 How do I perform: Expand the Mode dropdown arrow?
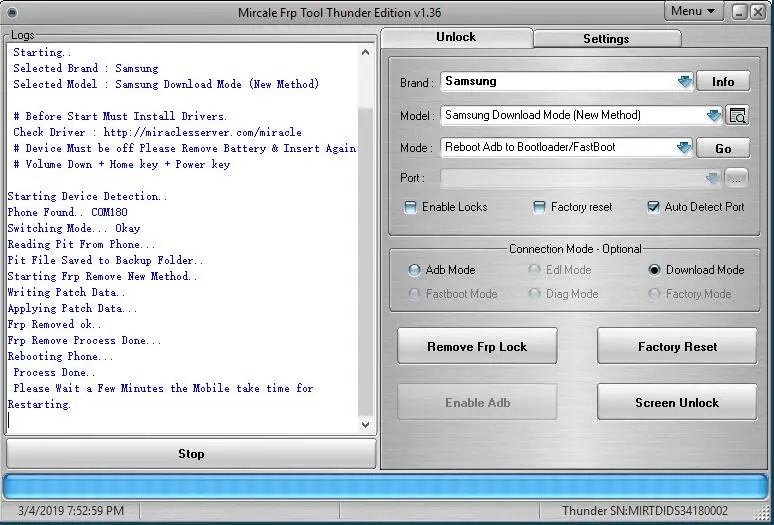click(684, 148)
